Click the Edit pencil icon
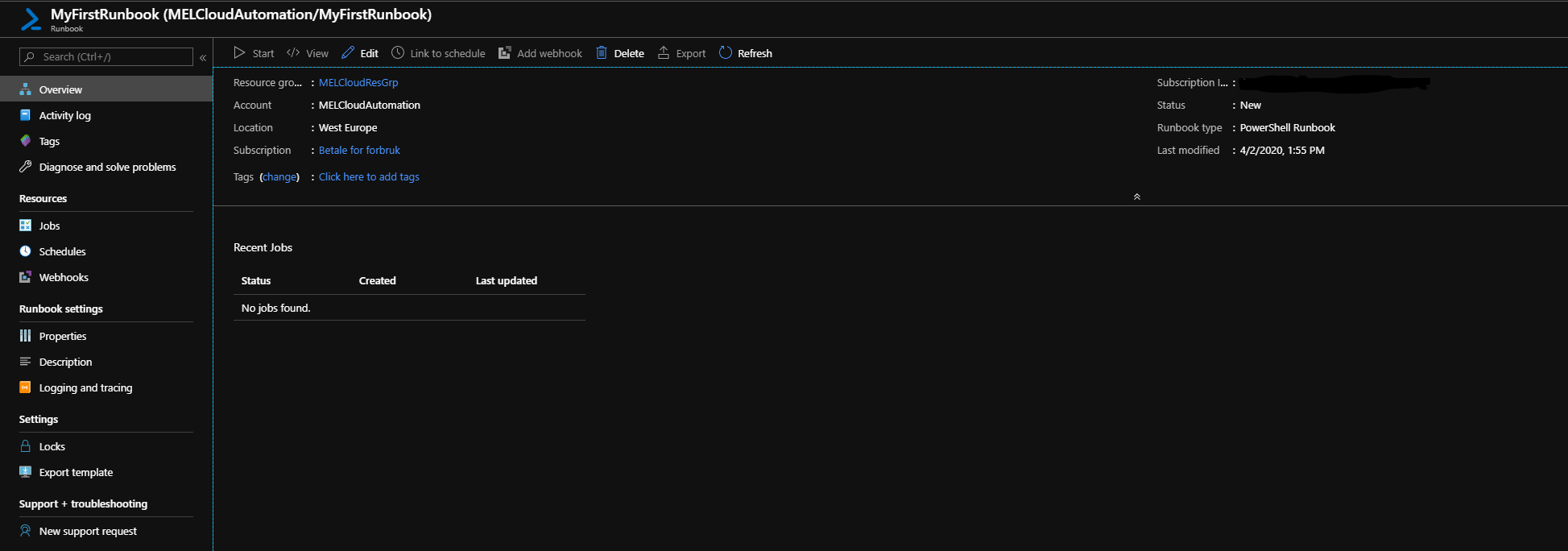1568x551 pixels. (348, 53)
